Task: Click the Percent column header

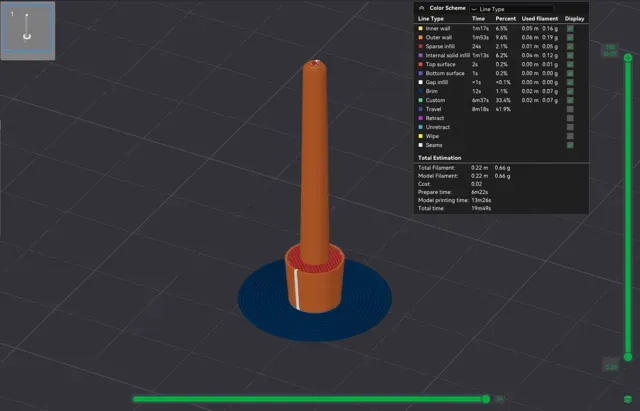Action: click(x=506, y=19)
